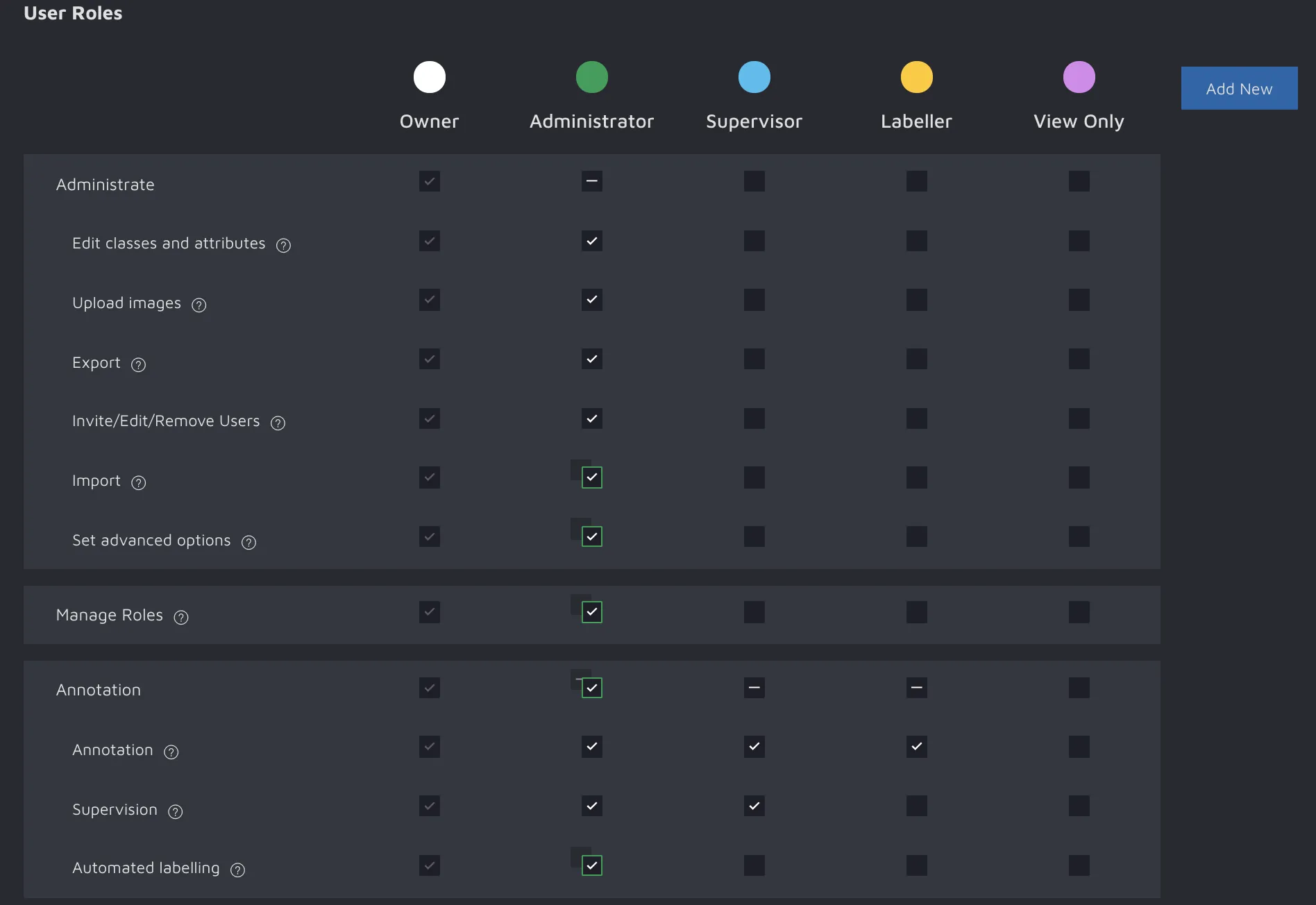Toggle Manage Roles for Administrator
Image resolution: width=1316 pixels, height=905 pixels.
click(x=591, y=612)
